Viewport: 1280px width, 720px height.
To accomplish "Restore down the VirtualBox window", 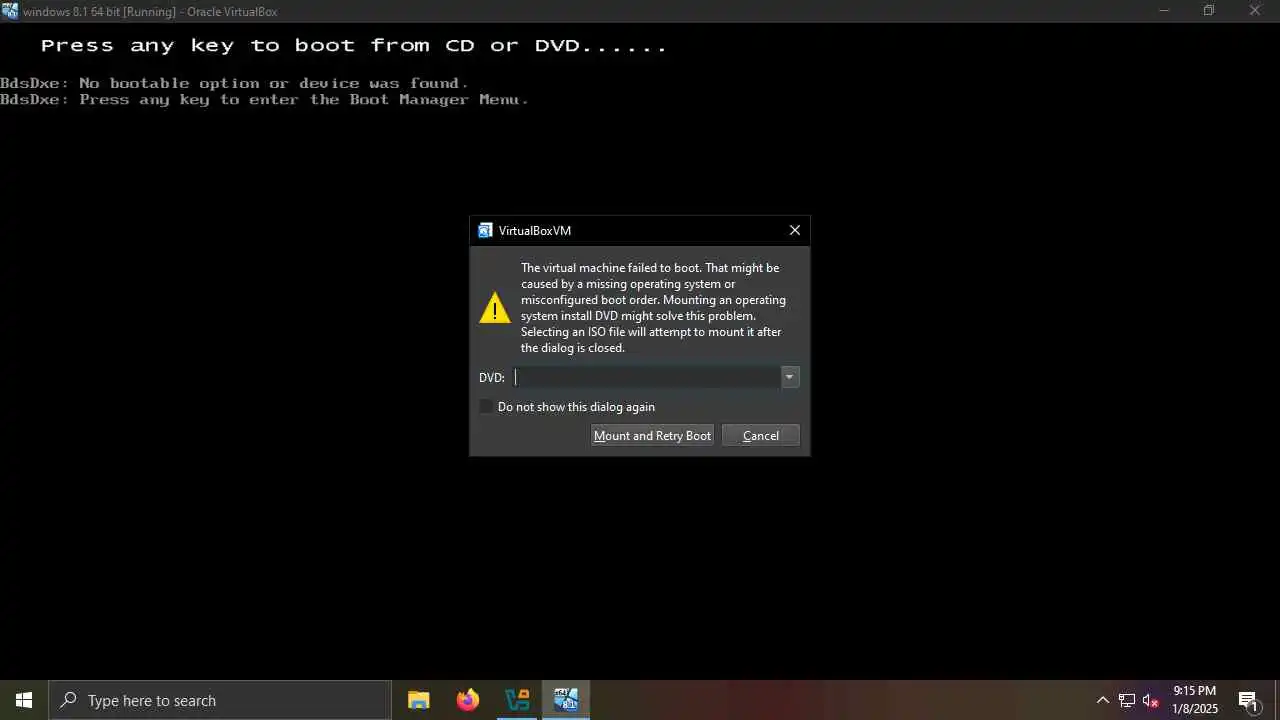I will (1209, 11).
